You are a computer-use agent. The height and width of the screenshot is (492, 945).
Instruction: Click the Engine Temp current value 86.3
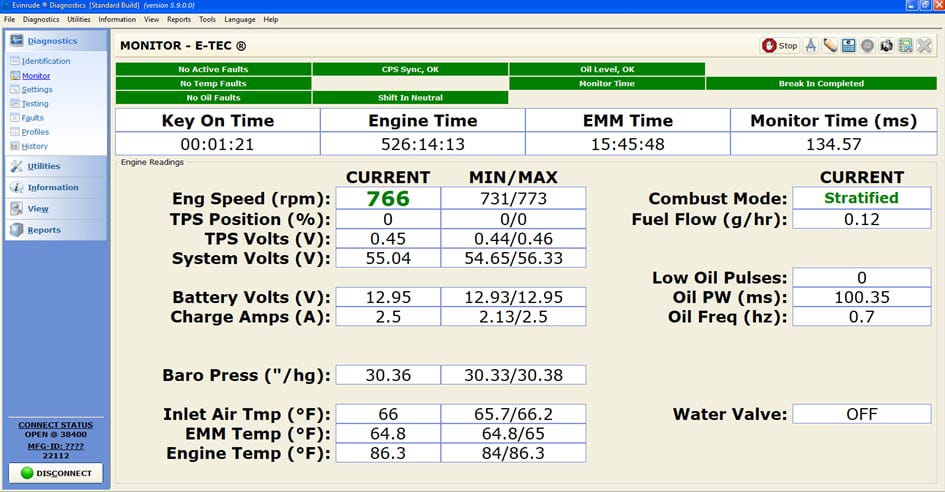(x=388, y=453)
